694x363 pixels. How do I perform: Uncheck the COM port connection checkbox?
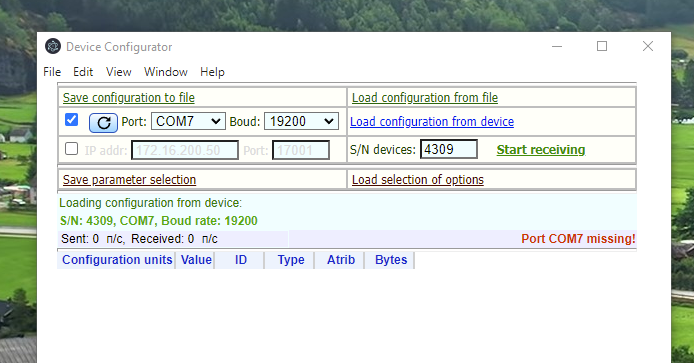pos(71,120)
